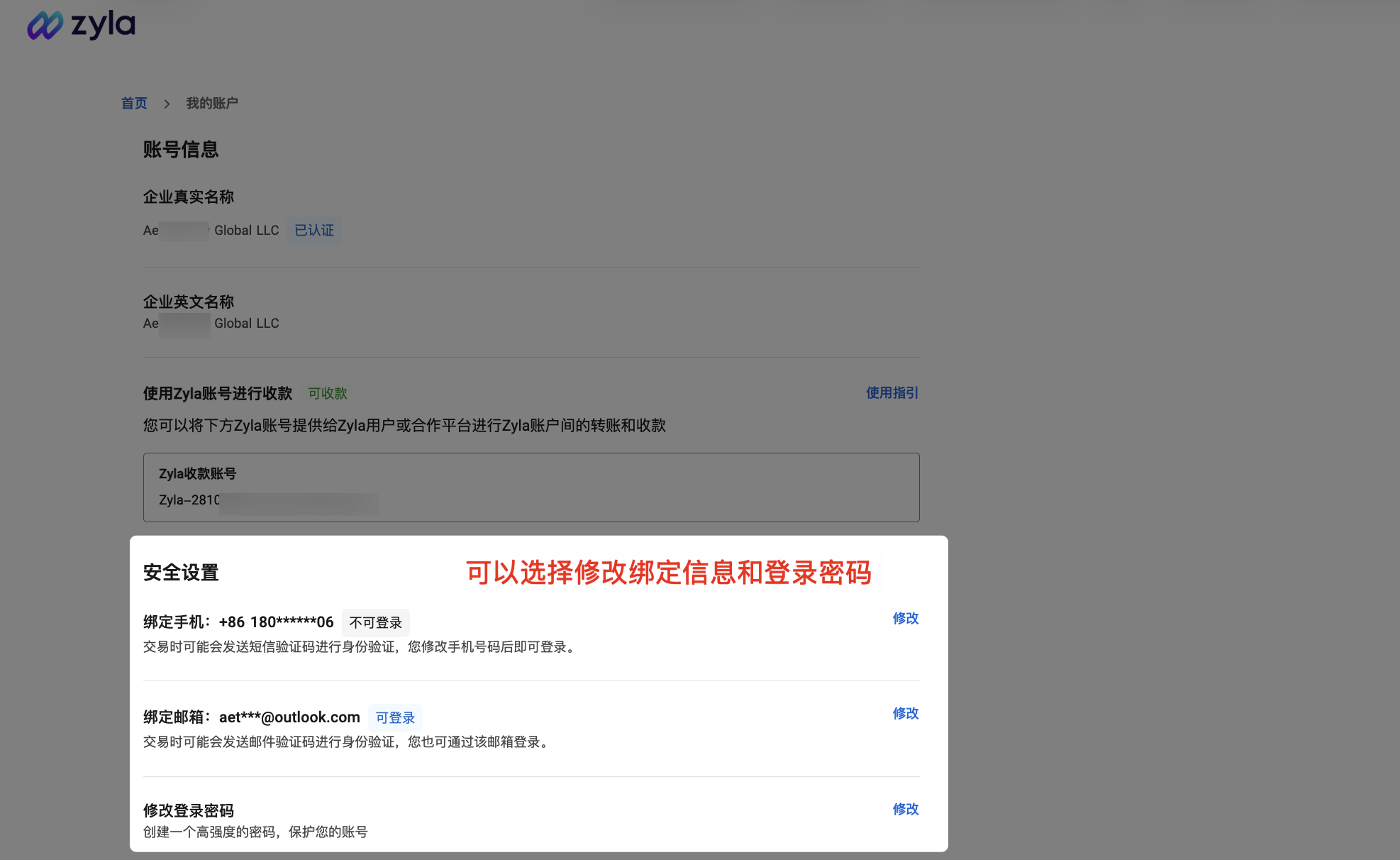
Task: Open 首页 from the breadcrumb
Action: tap(134, 103)
